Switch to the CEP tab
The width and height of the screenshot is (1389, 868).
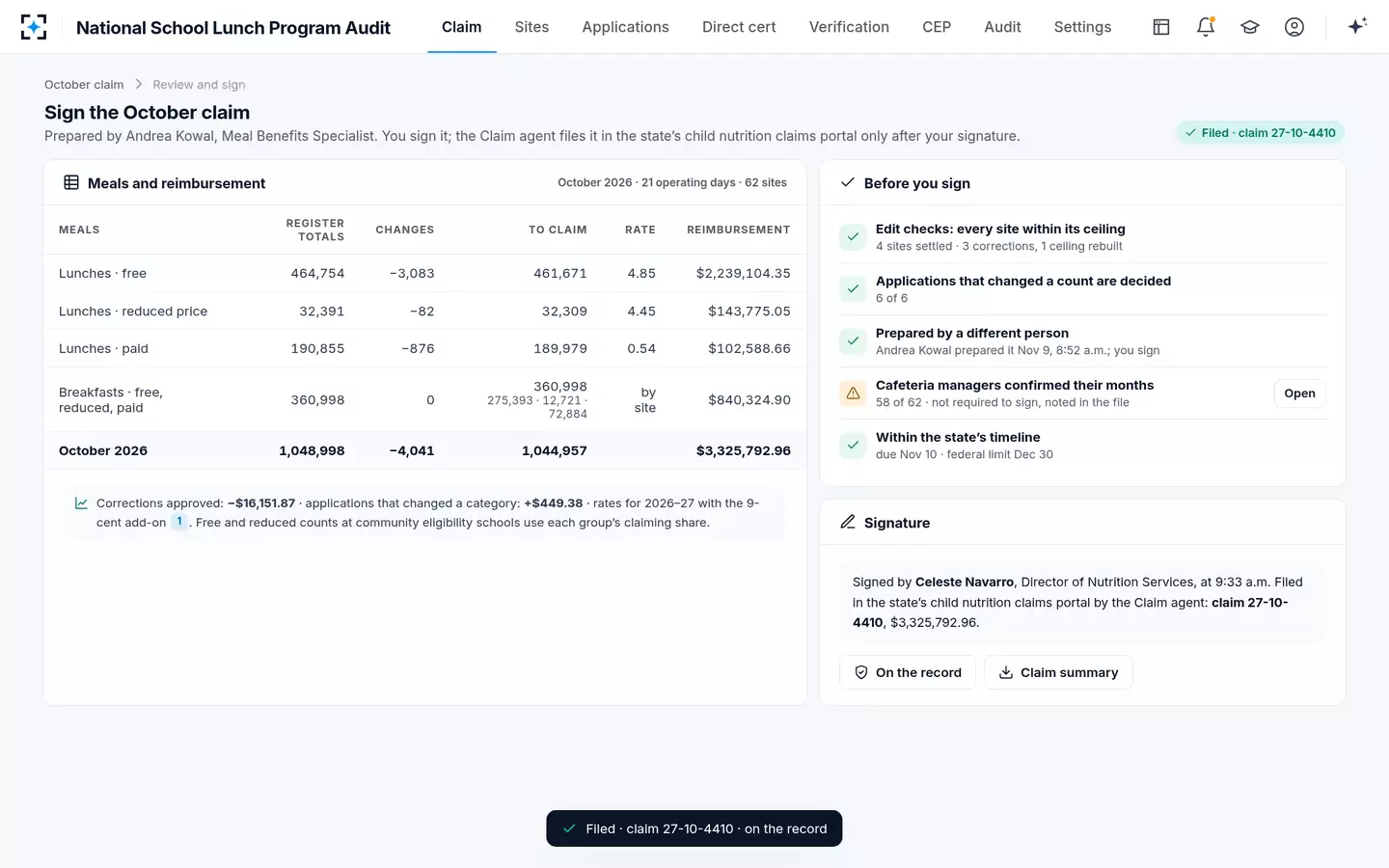(937, 27)
